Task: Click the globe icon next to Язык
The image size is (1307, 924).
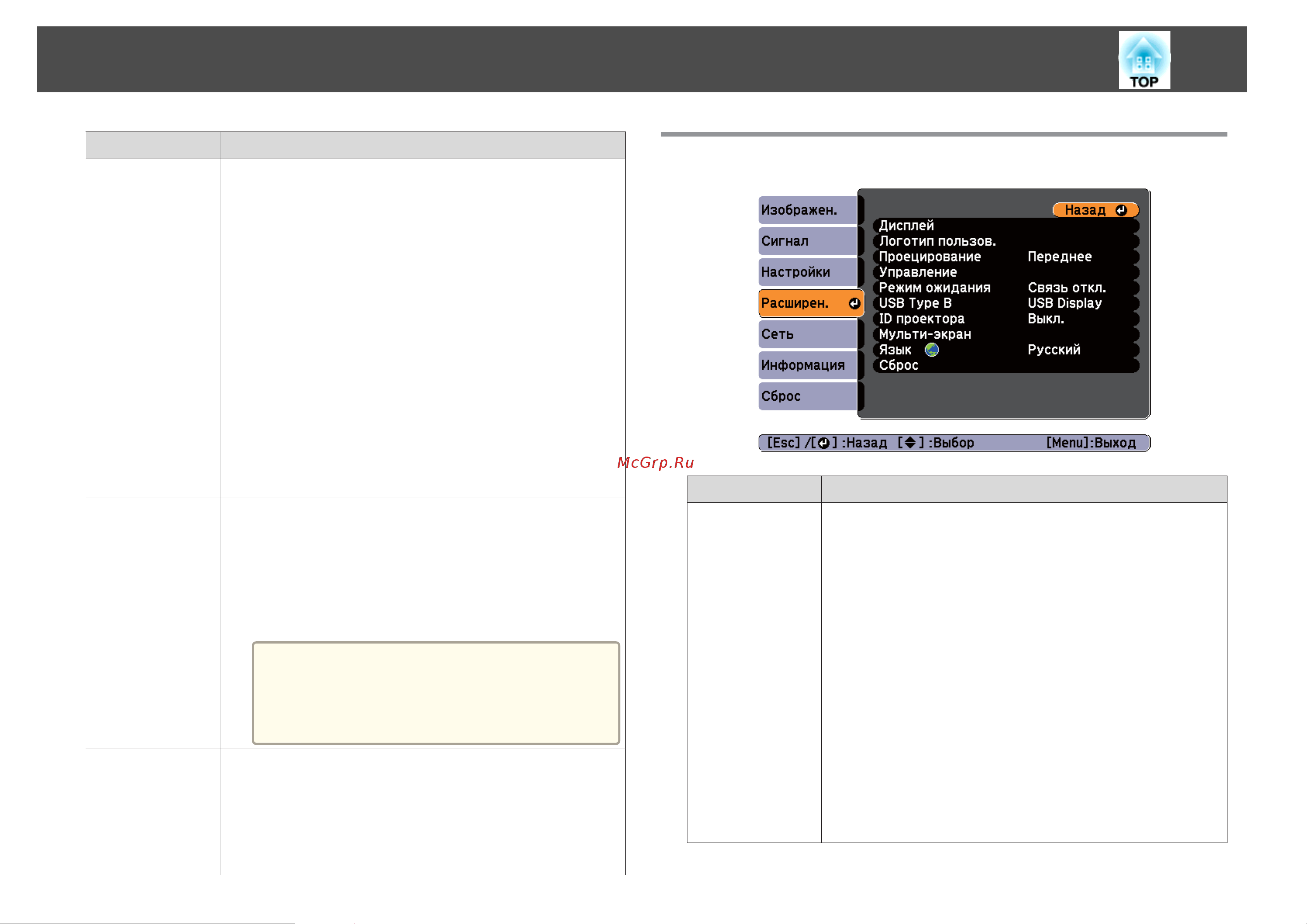Action: pyautogui.click(x=931, y=350)
